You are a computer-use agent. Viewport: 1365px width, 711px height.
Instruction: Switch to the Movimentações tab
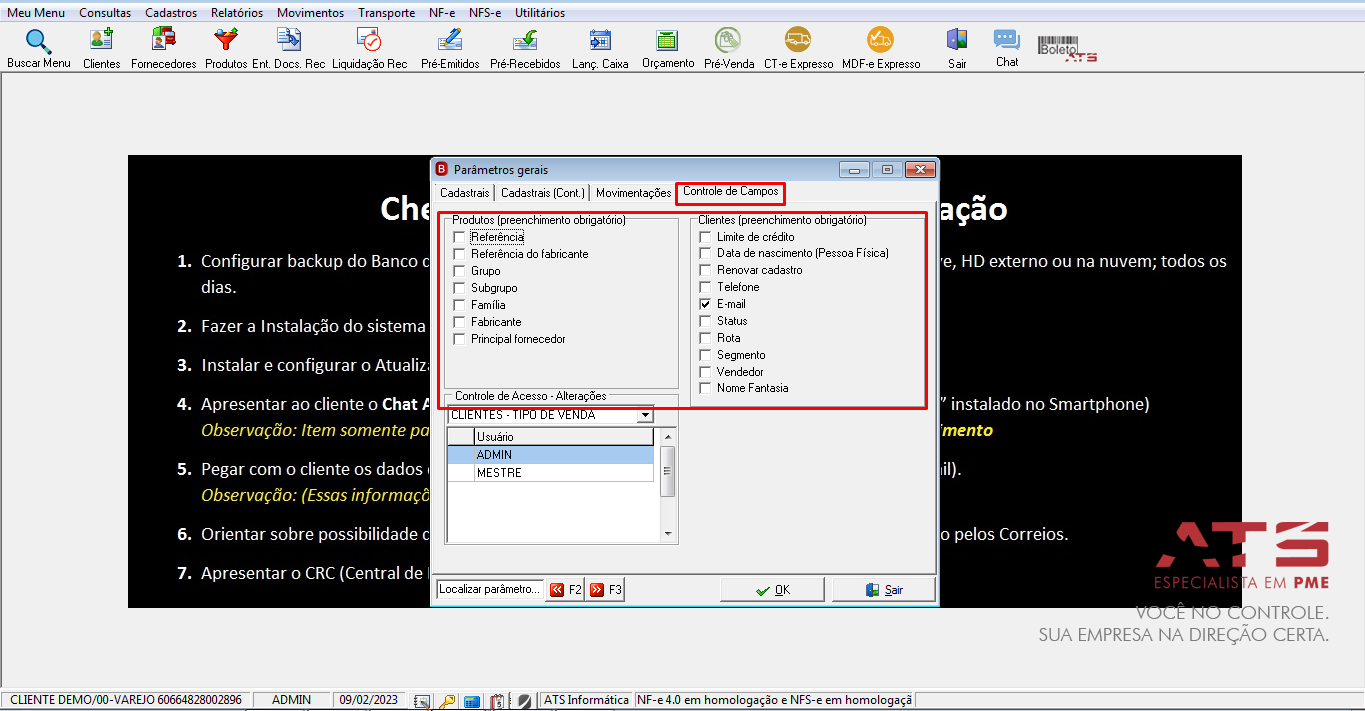coord(633,193)
